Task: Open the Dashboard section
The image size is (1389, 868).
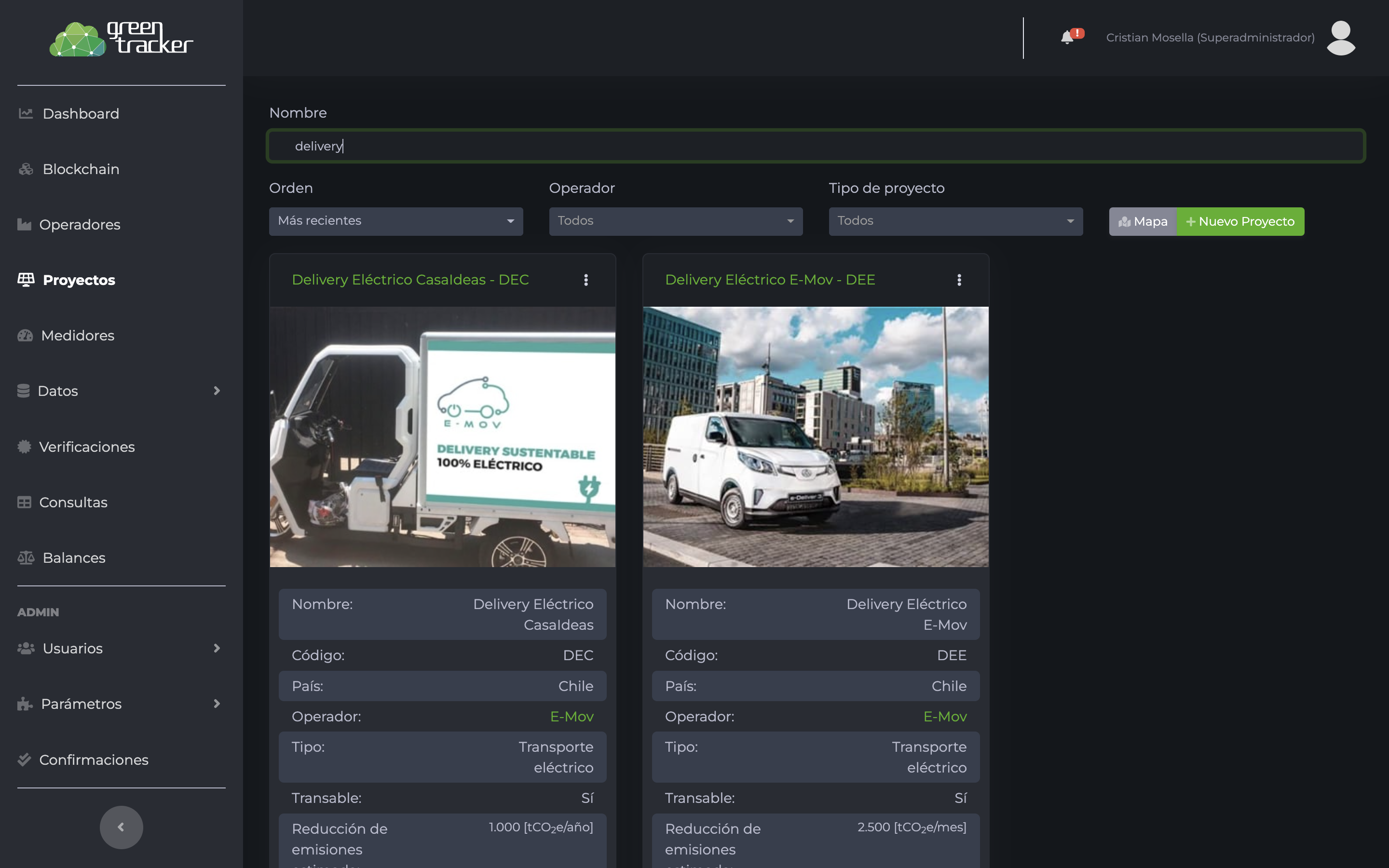Action: click(x=81, y=114)
